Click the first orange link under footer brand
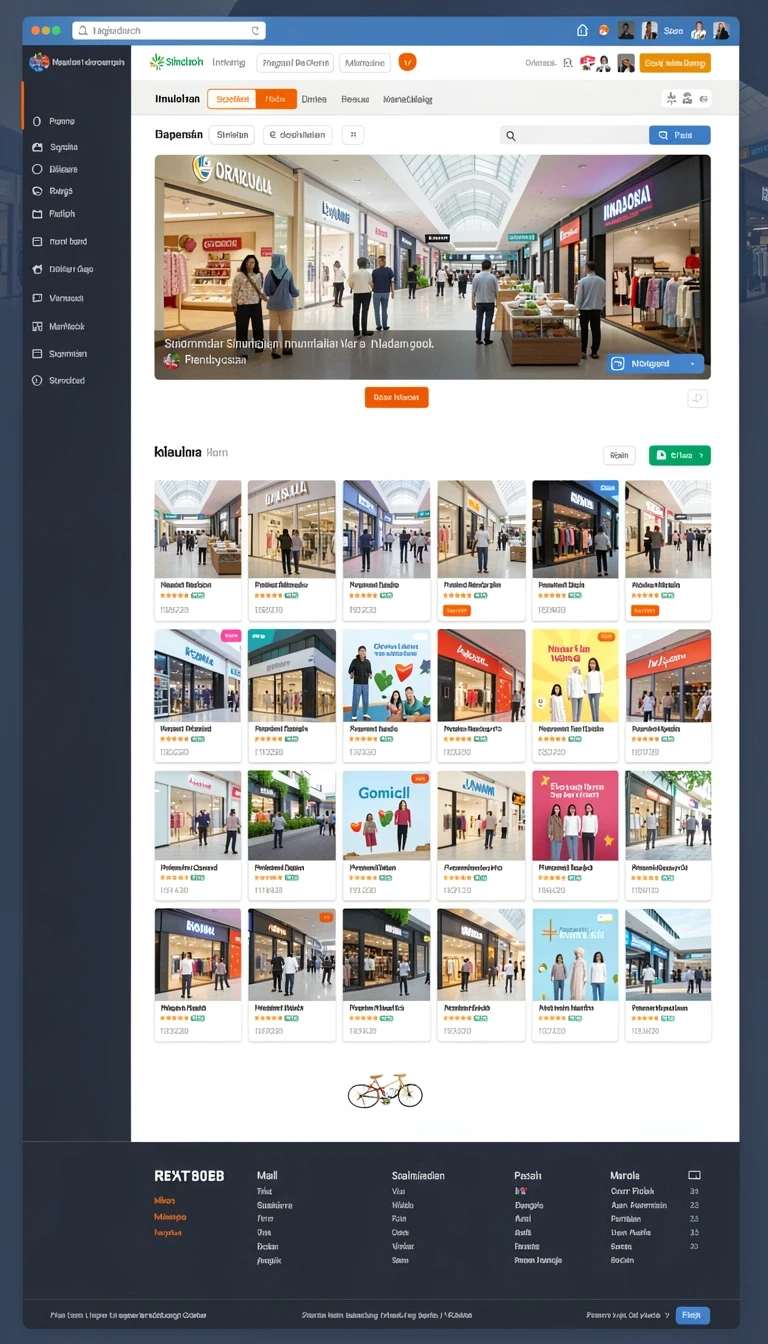The width and height of the screenshot is (768, 1344). point(165,1200)
